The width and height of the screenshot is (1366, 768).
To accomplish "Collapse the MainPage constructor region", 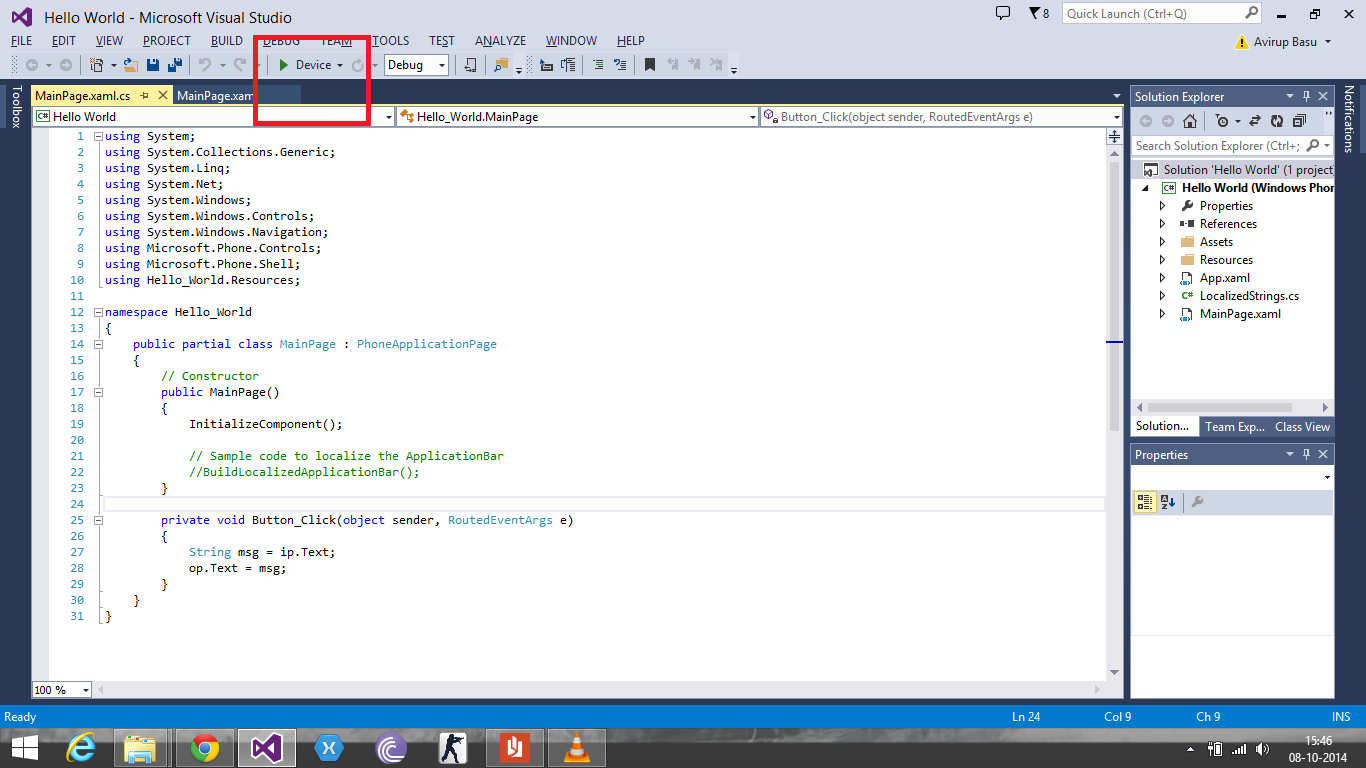I will (x=98, y=392).
